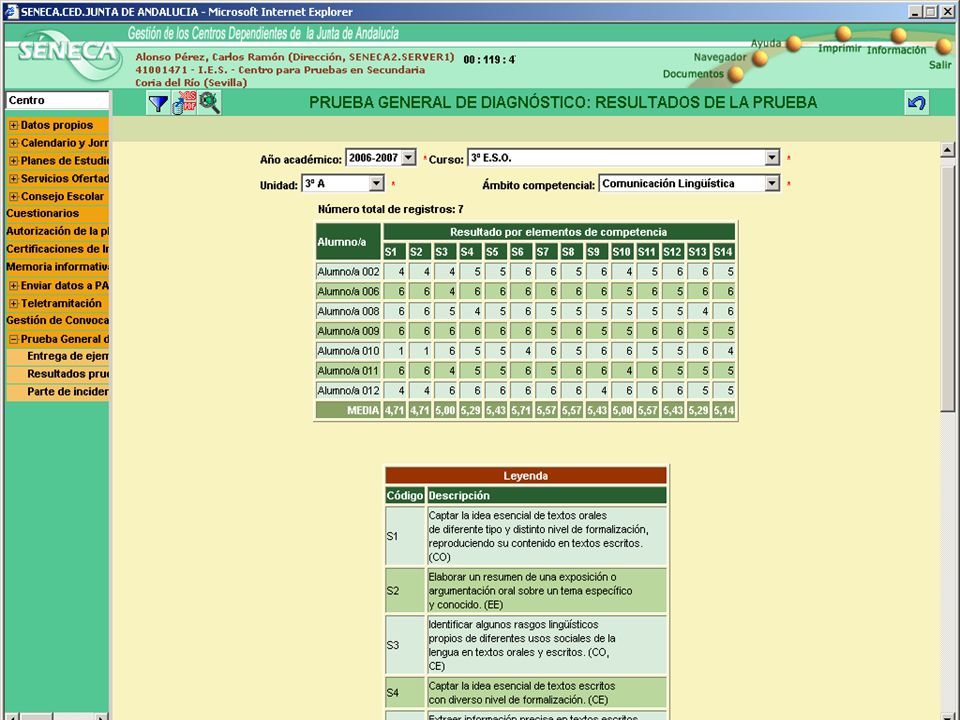Click the Navegador link text
Image resolution: width=960 pixels, height=720 pixels.
720,57
